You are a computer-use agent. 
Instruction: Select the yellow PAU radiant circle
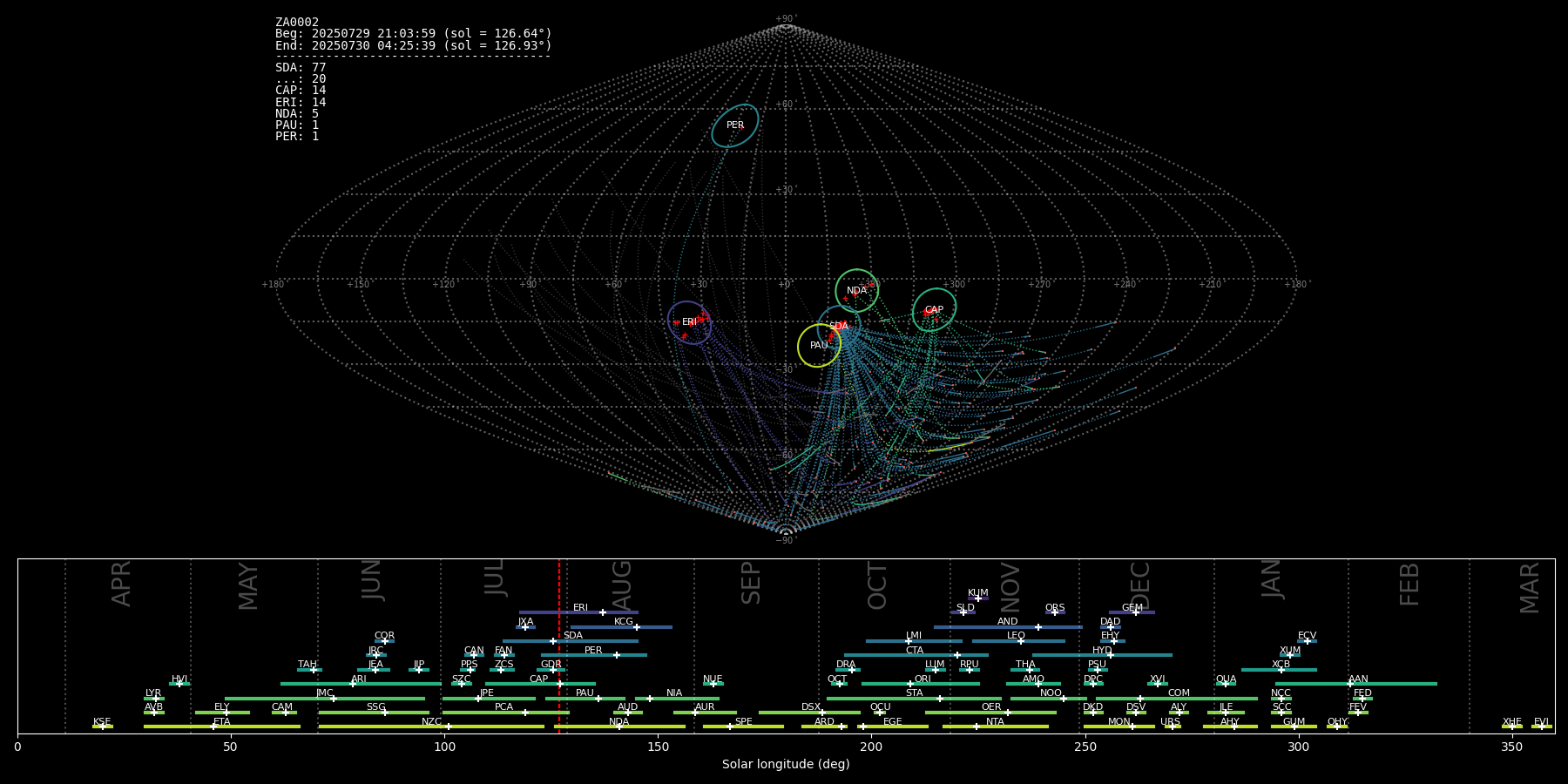coord(819,346)
